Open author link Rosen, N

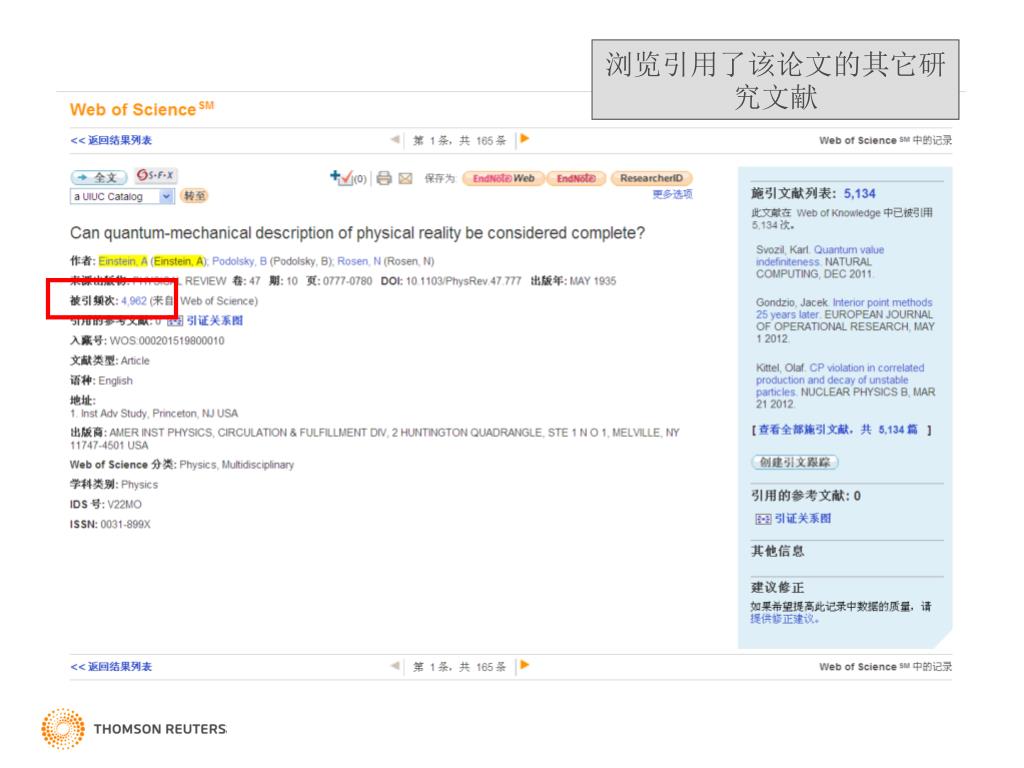click(359, 261)
